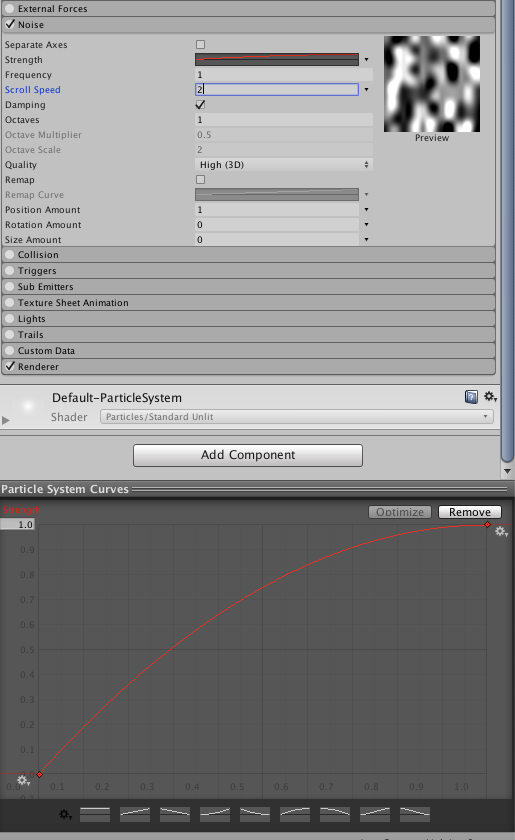Open material help reference book icon
The width and height of the screenshot is (515, 840).
click(471, 397)
